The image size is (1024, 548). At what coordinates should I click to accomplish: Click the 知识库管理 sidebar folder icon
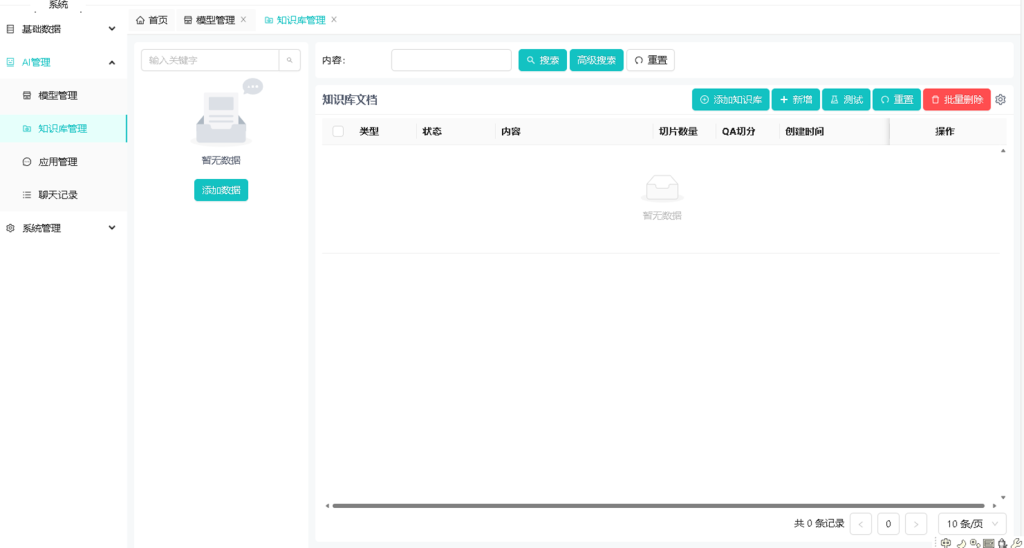(x=27, y=129)
